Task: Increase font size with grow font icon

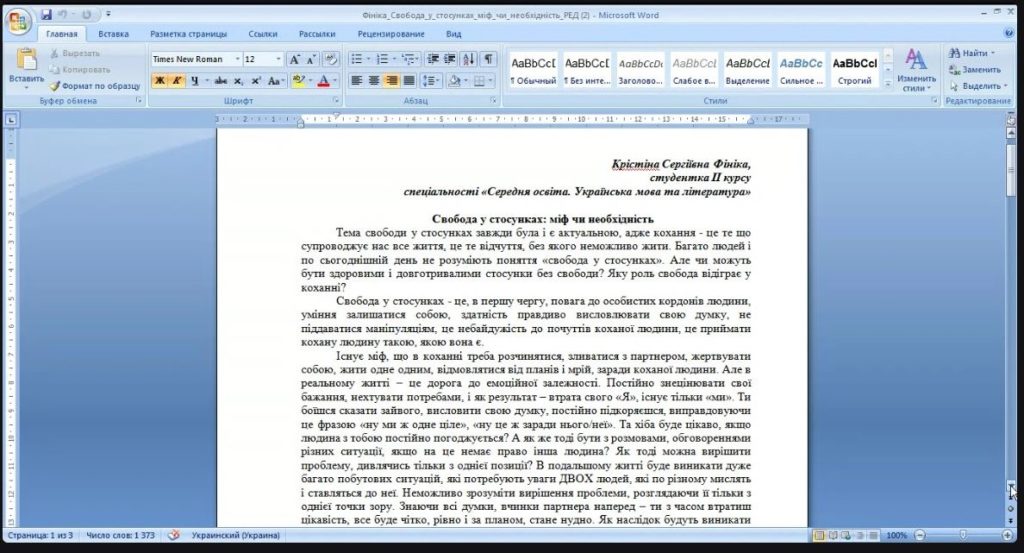Action: [x=295, y=59]
